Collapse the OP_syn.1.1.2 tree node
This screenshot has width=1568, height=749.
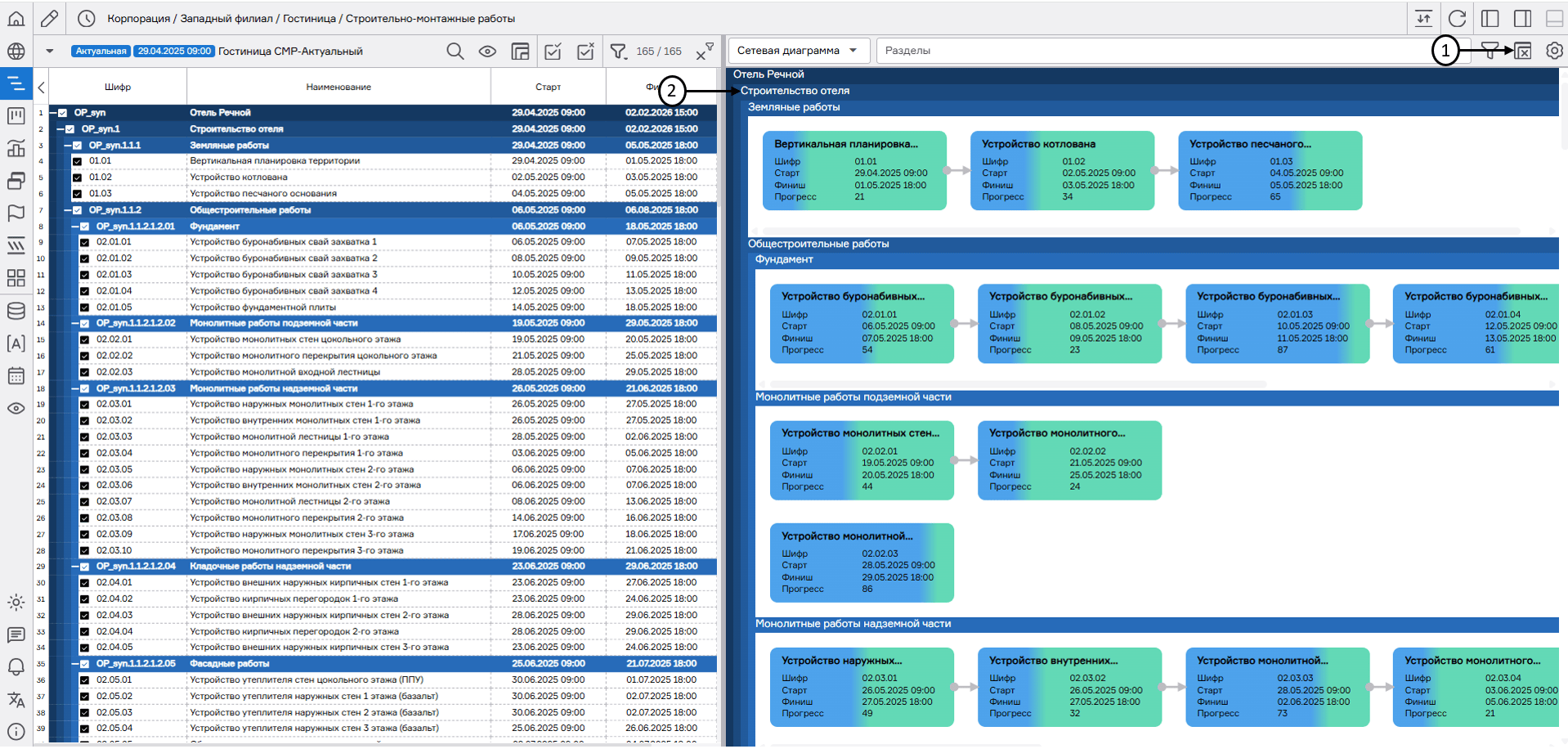click(x=68, y=210)
